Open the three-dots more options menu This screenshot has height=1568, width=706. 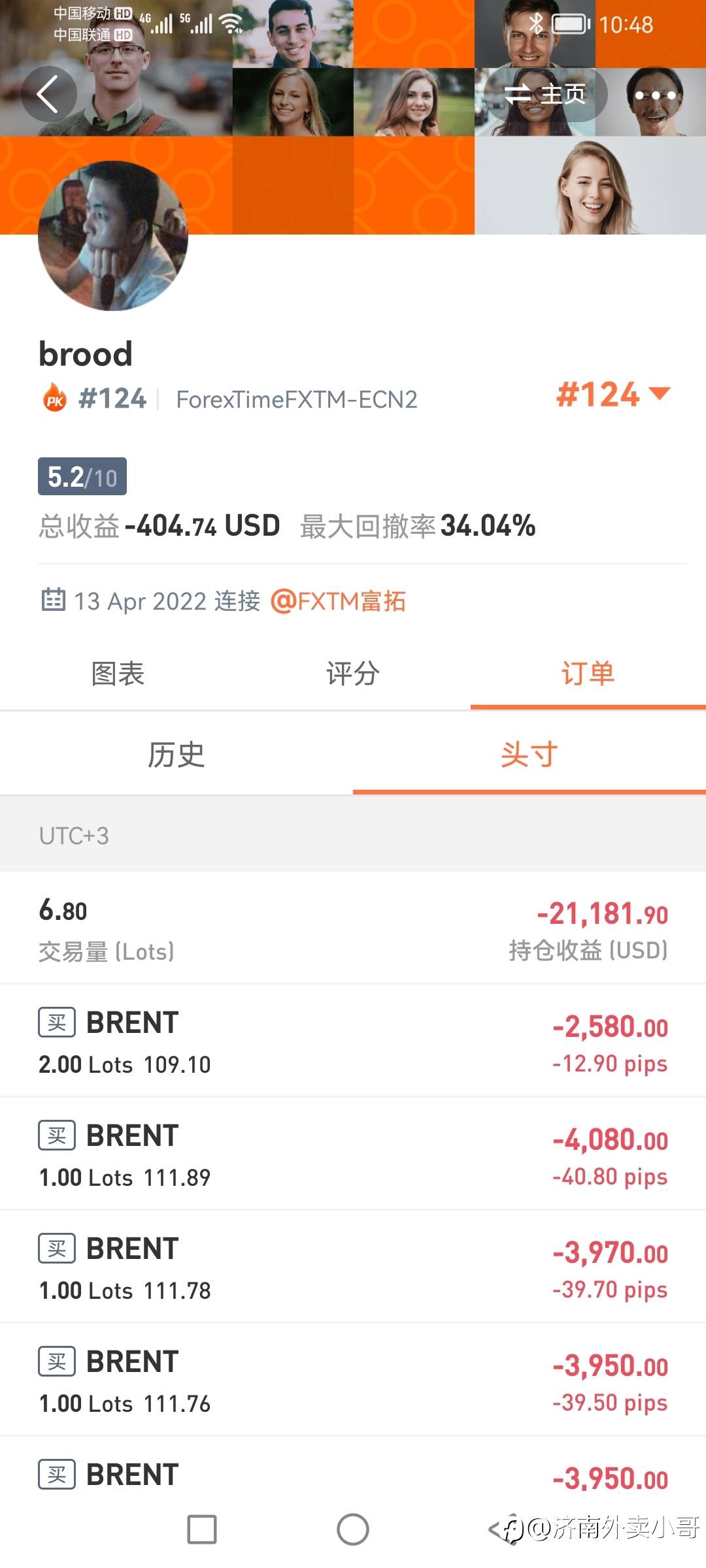point(655,95)
